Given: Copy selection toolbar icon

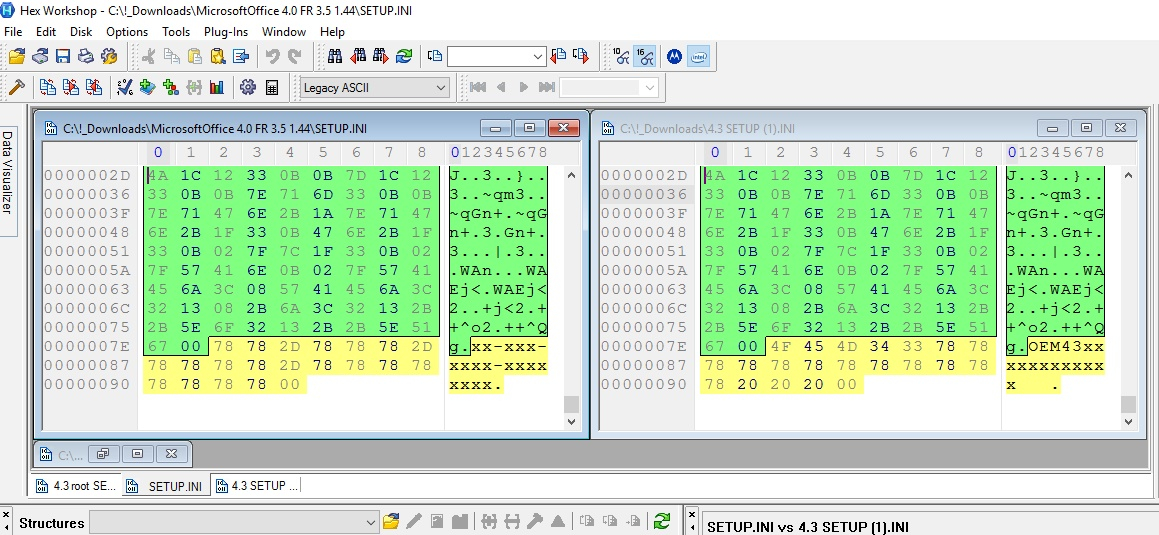Looking at the screenshot, I should pos(171,56).
